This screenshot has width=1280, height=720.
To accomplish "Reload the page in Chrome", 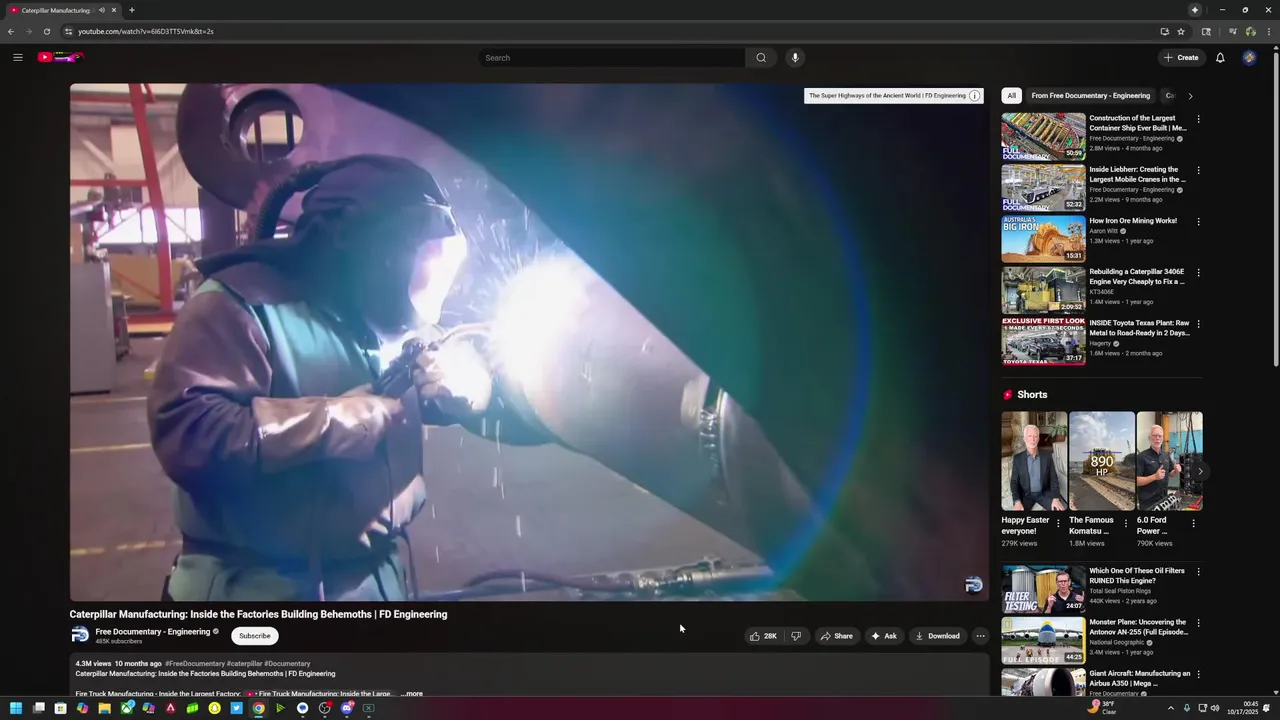I will [46, 31].
